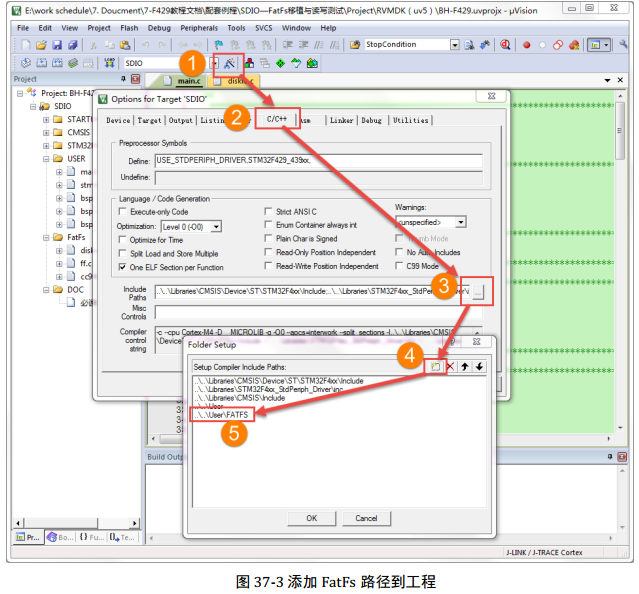Switch to the Debug tab in Options dialog
This screenshot has width=639, height=594.
pos(372,120)
